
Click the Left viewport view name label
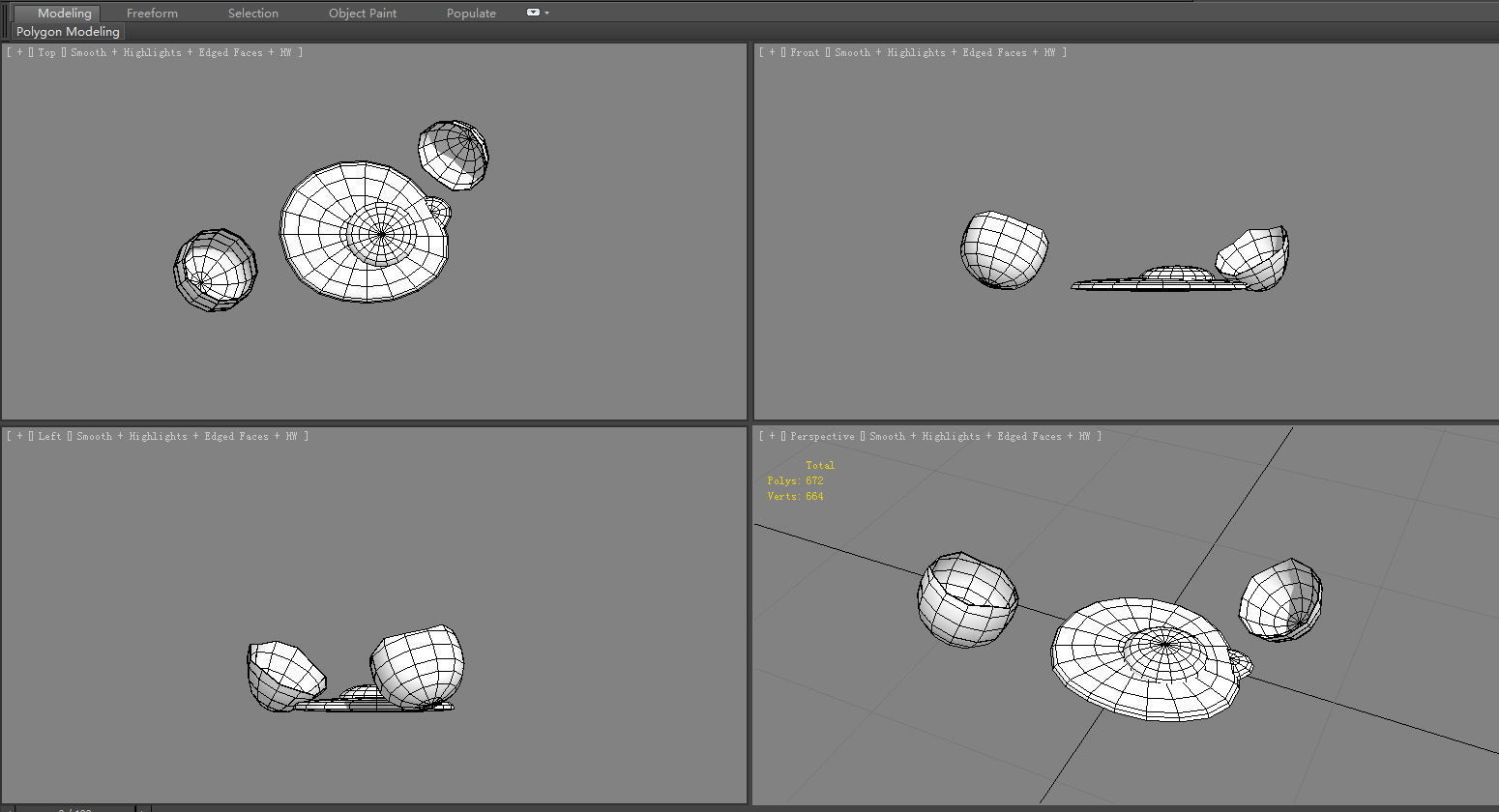[x=50, y=437]
